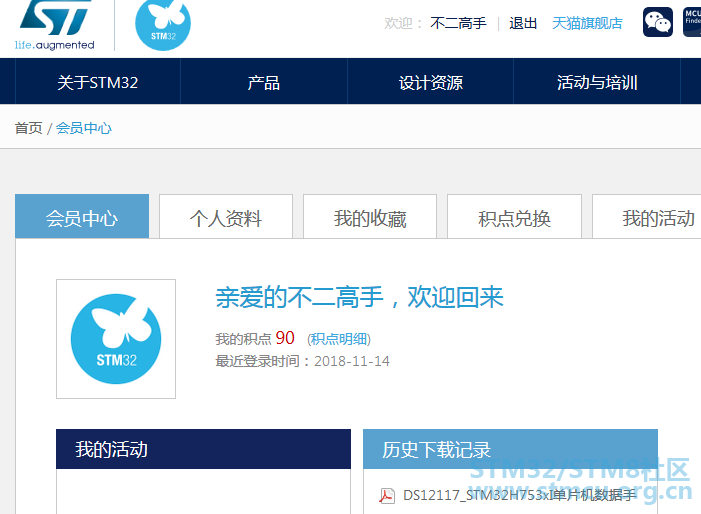The height and width of the screenshot is (514, 701).
Task: Open the 活动与培训 menu
Action: pyautogui.click(x=597, y=83)
